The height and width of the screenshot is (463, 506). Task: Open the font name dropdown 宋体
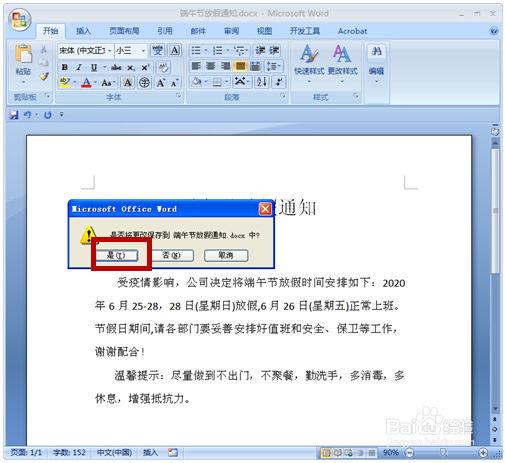(x=109, y=51)
